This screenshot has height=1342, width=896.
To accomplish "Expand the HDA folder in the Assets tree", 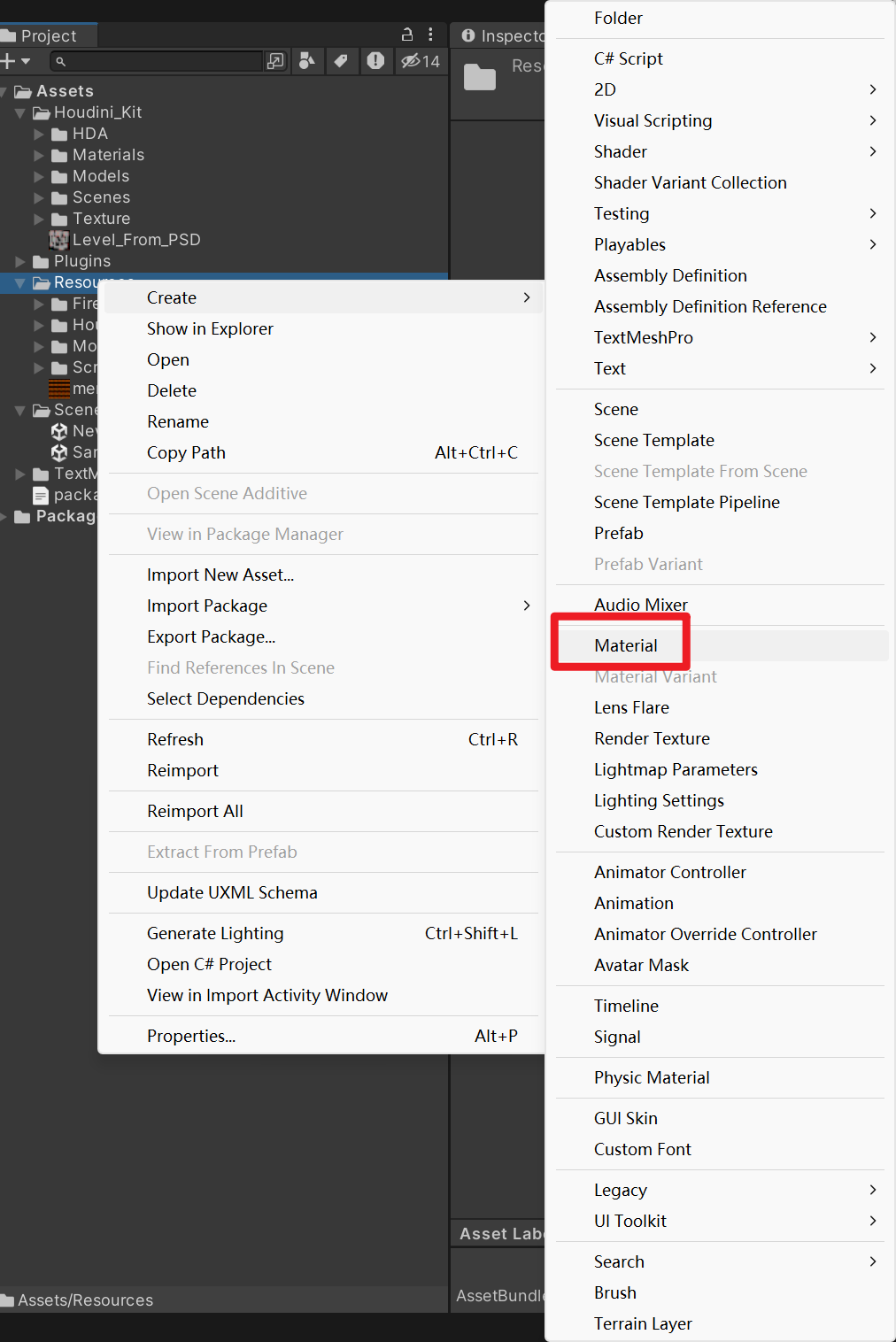I will click(x=39, y=134).
